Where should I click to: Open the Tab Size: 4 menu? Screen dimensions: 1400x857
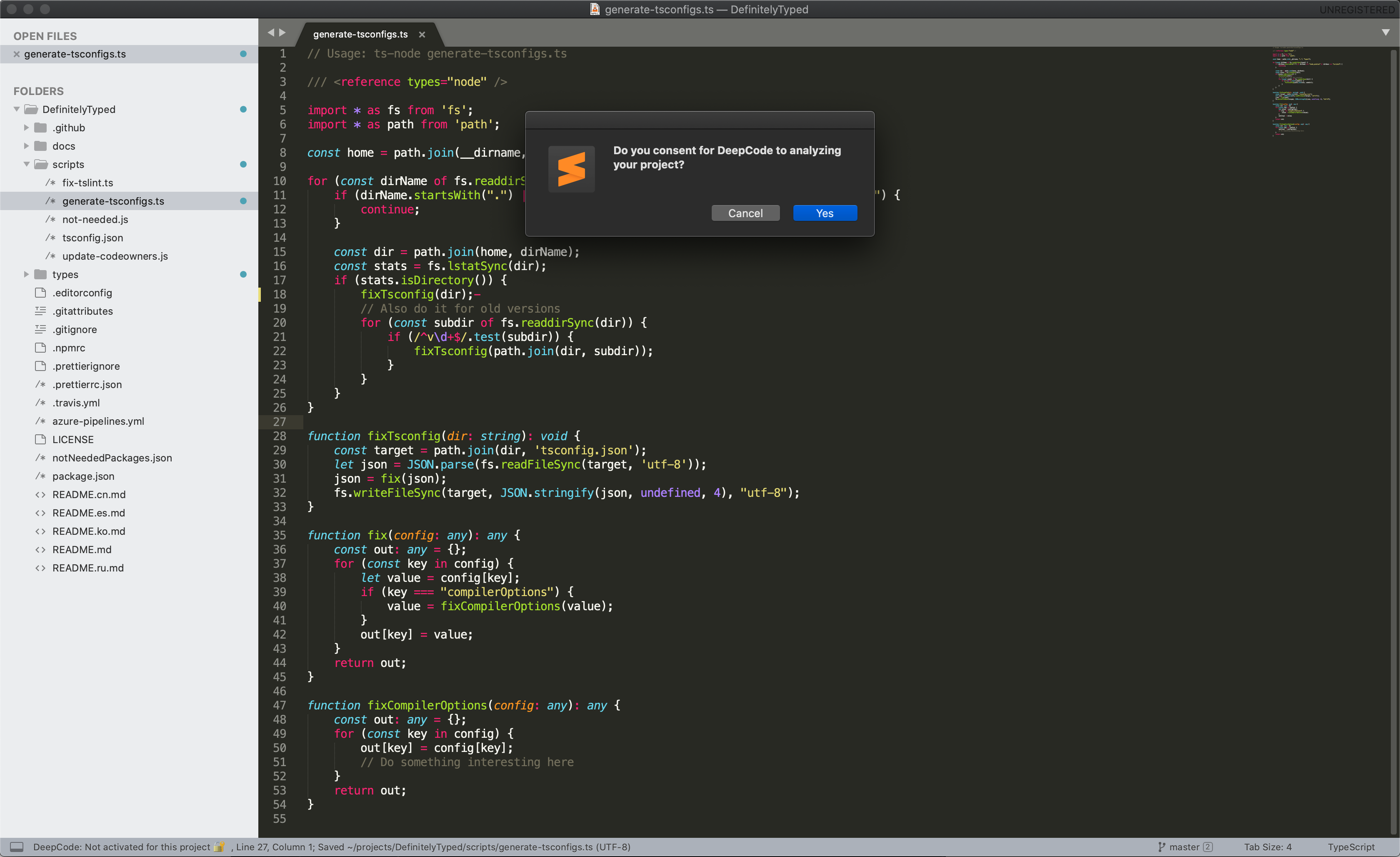tap(1267, 847)
